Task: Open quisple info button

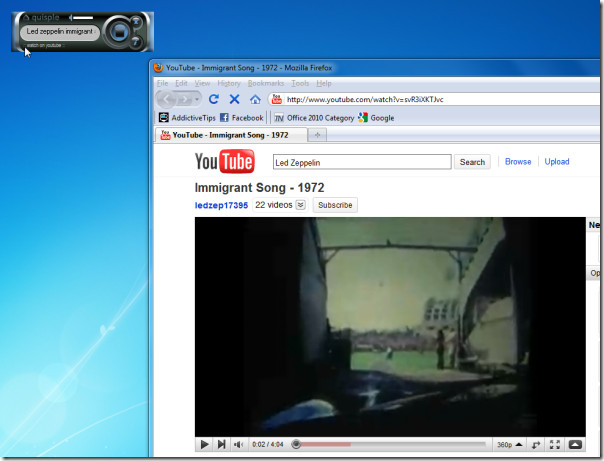Action: coord(136,42)
